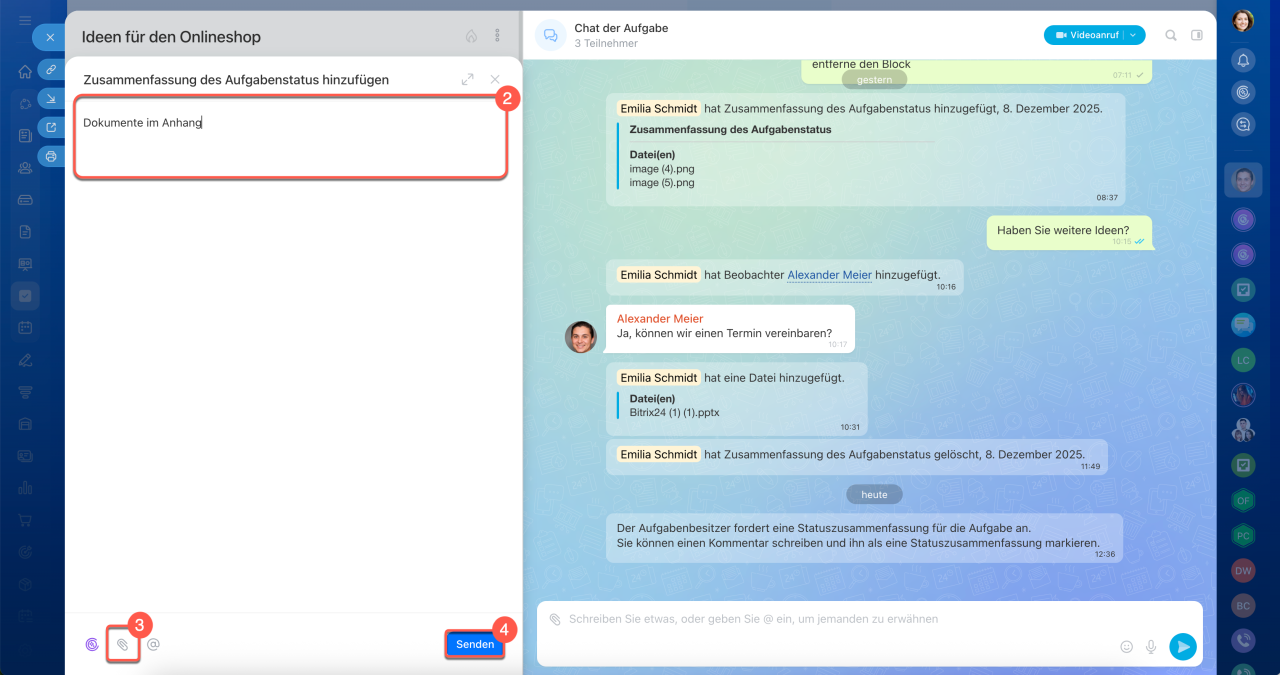Select the 'LC' chat in right sidebar
The height and width of the screenshot is (675, 1280).
(x=1243, y=359)
